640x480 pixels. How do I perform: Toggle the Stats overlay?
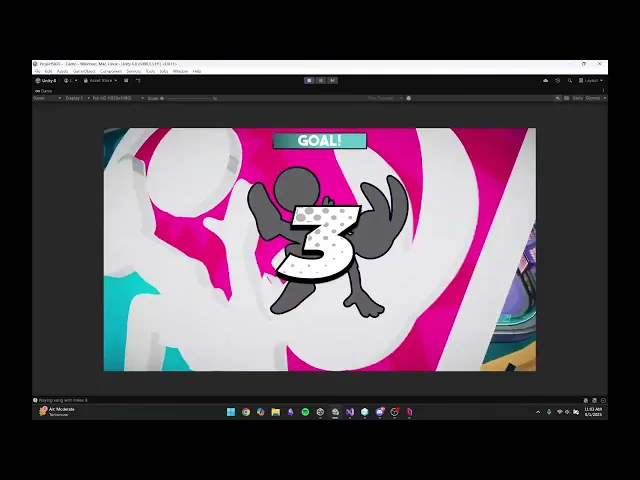578,98
